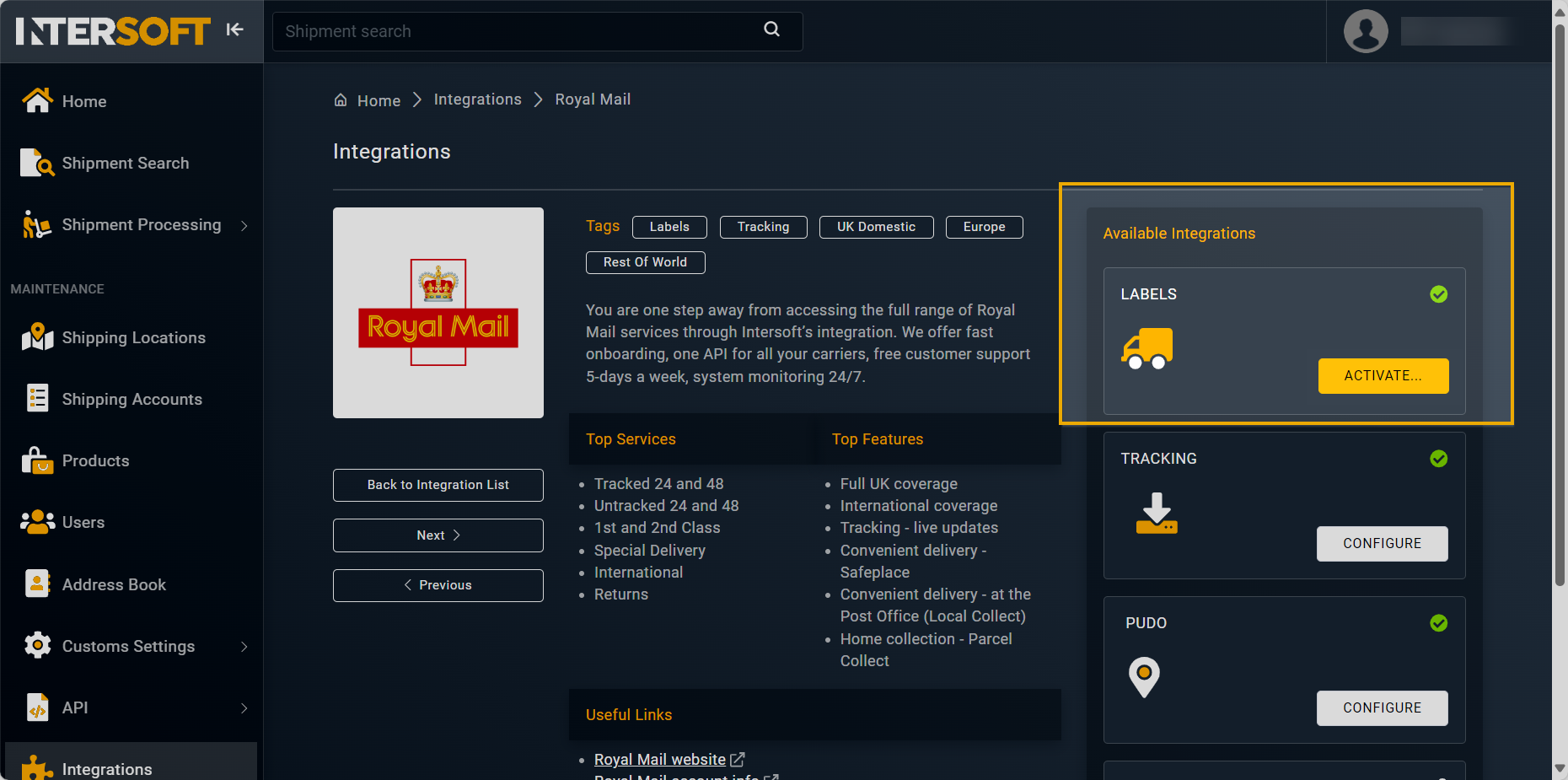This screenshot has height=780, width=1568.
Task: Click Back to Integration List button
Action: click(x=438, y=485)
